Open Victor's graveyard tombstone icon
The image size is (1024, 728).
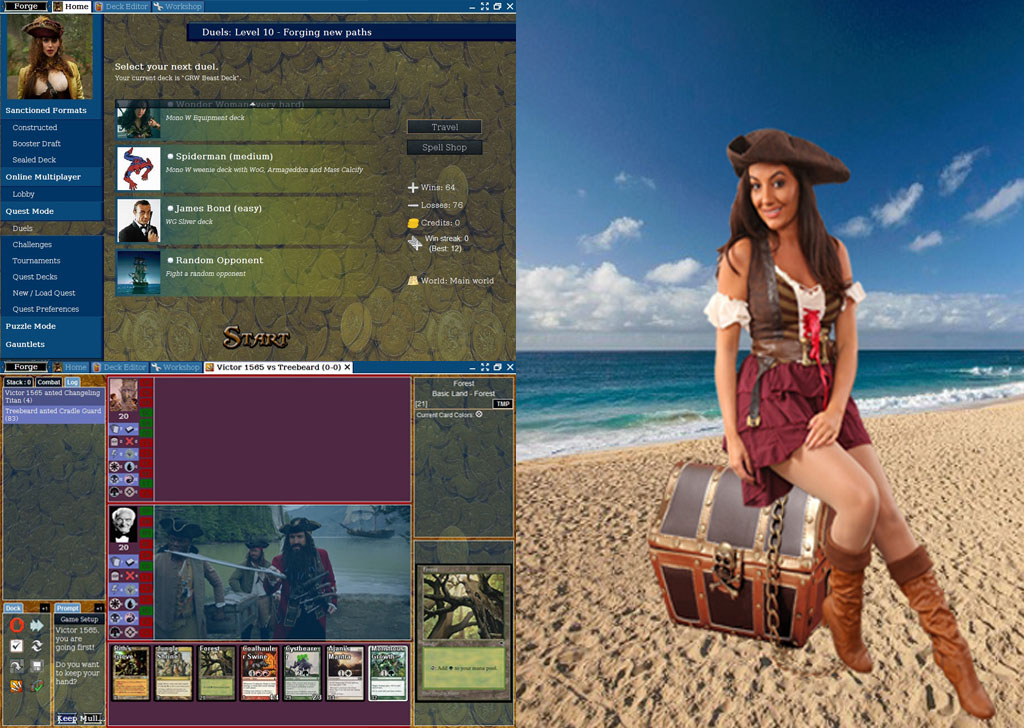pyautogui.click(x=116, y=576)
